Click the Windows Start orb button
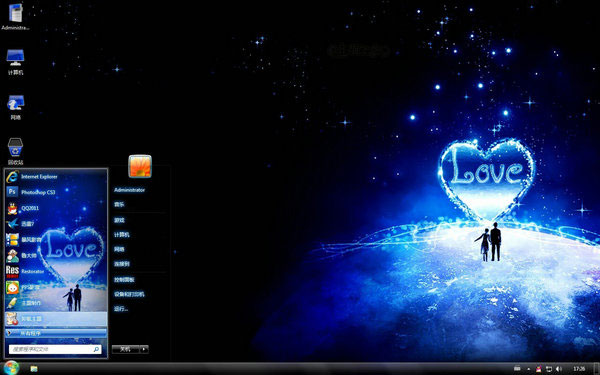This screenshot has height=375, width=600. [11, 368]
